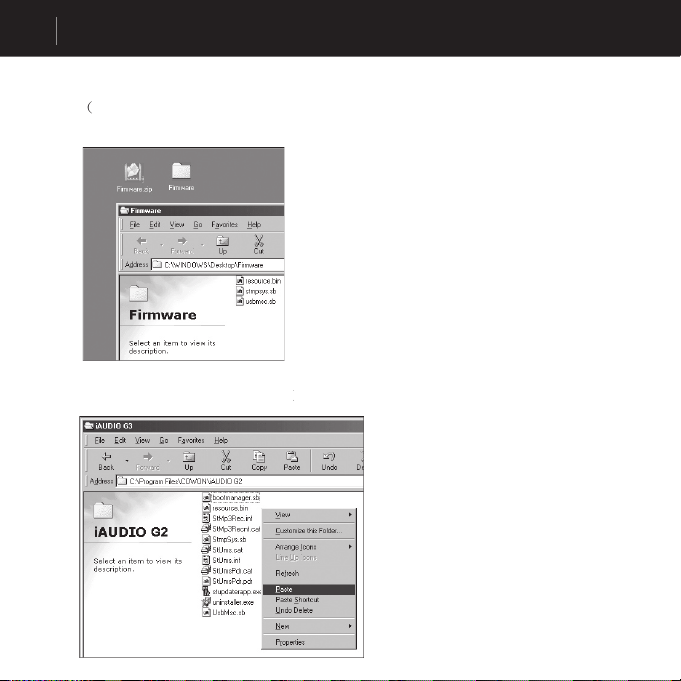681x681 pixels.
Task: Select StUms.cat file
Action: (222, 550)
